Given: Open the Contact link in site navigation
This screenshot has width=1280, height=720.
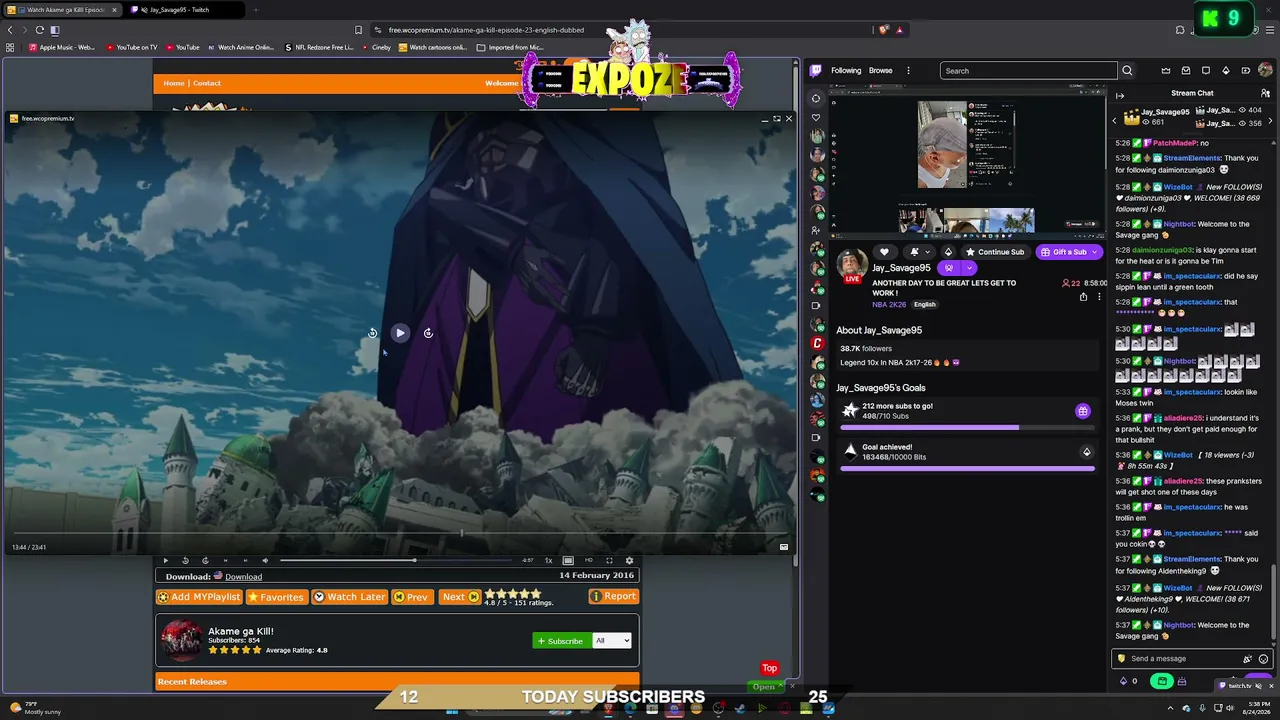Looking at the screenshot, I should [x=207, y=83].
